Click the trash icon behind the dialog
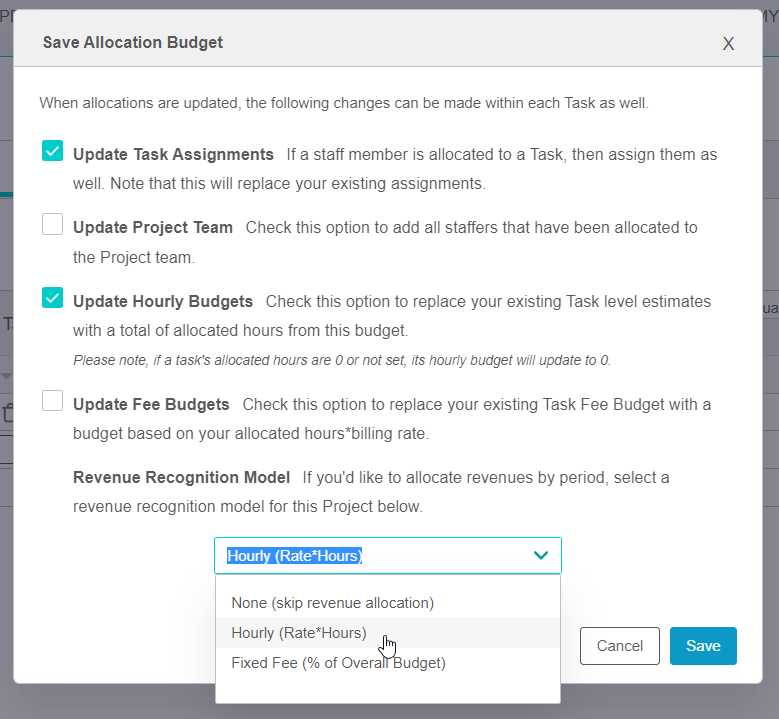Image resolution: width=779 pixels, height=719 pixels. [7, 412]
